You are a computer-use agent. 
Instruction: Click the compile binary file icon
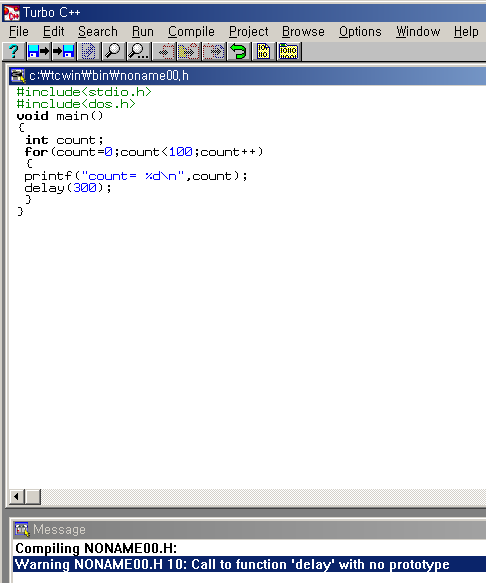click(263, 51)
